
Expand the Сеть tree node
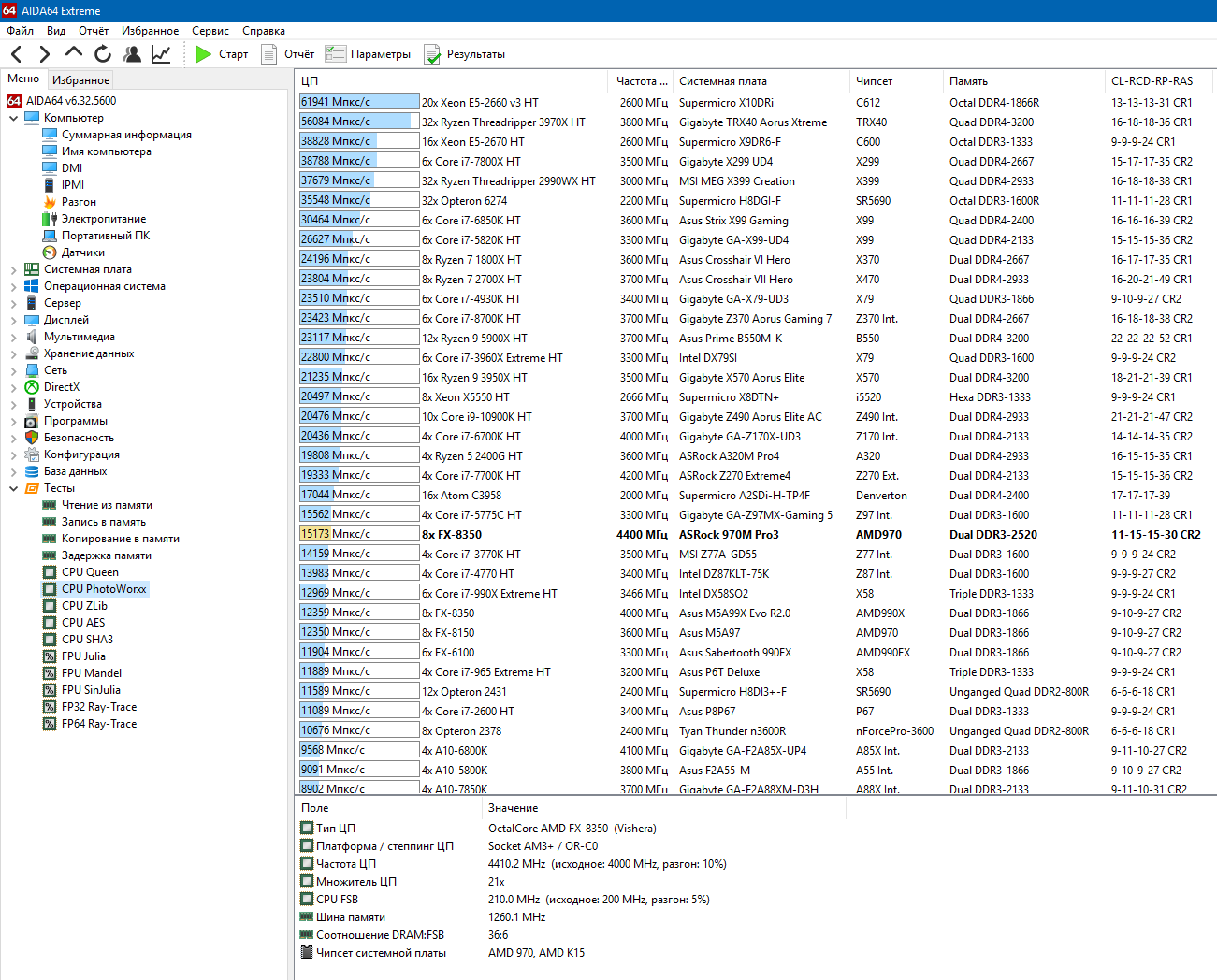tap(13, 370)
